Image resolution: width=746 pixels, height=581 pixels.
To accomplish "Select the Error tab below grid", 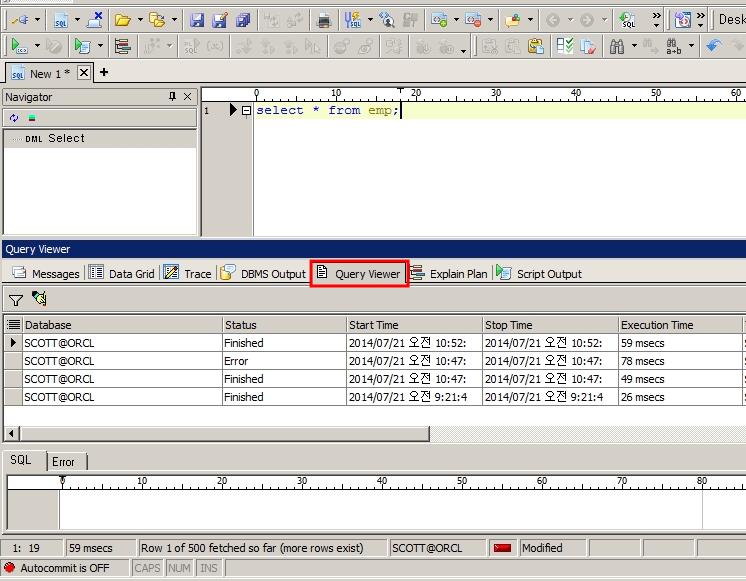I will click(x=63, y=461).
